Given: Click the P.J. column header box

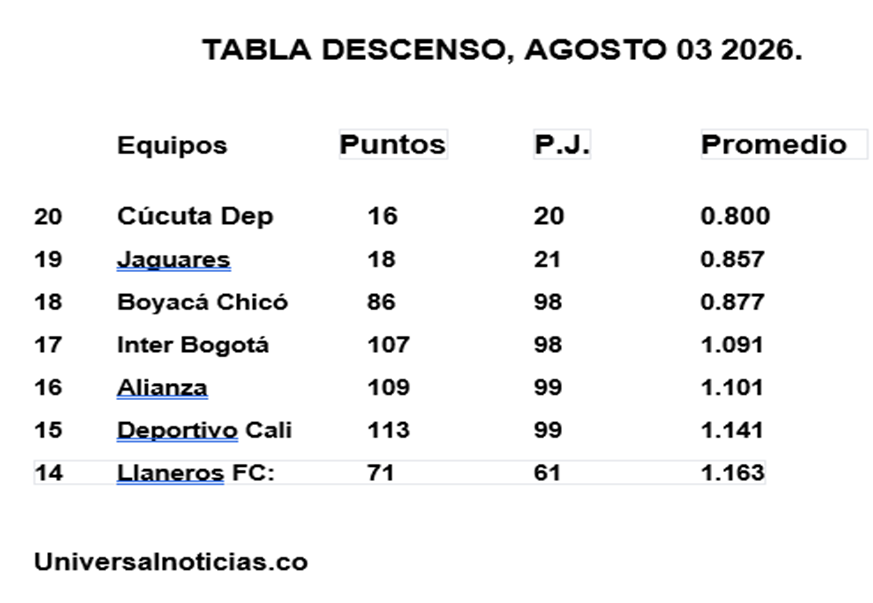Looking at the screenshot, I should click(562, 144).
